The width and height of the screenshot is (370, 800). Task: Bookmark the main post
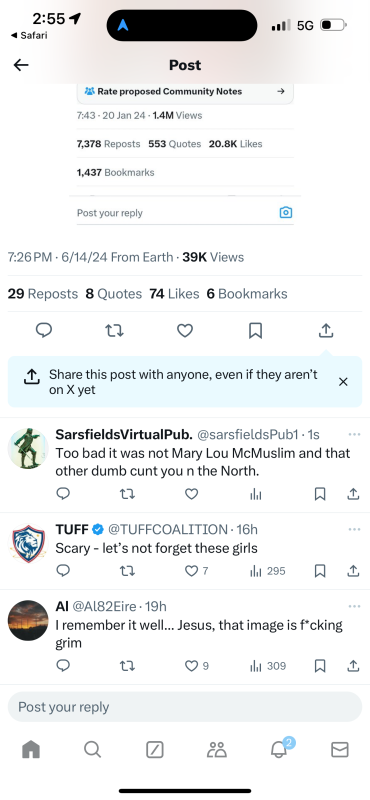point(255,331)
